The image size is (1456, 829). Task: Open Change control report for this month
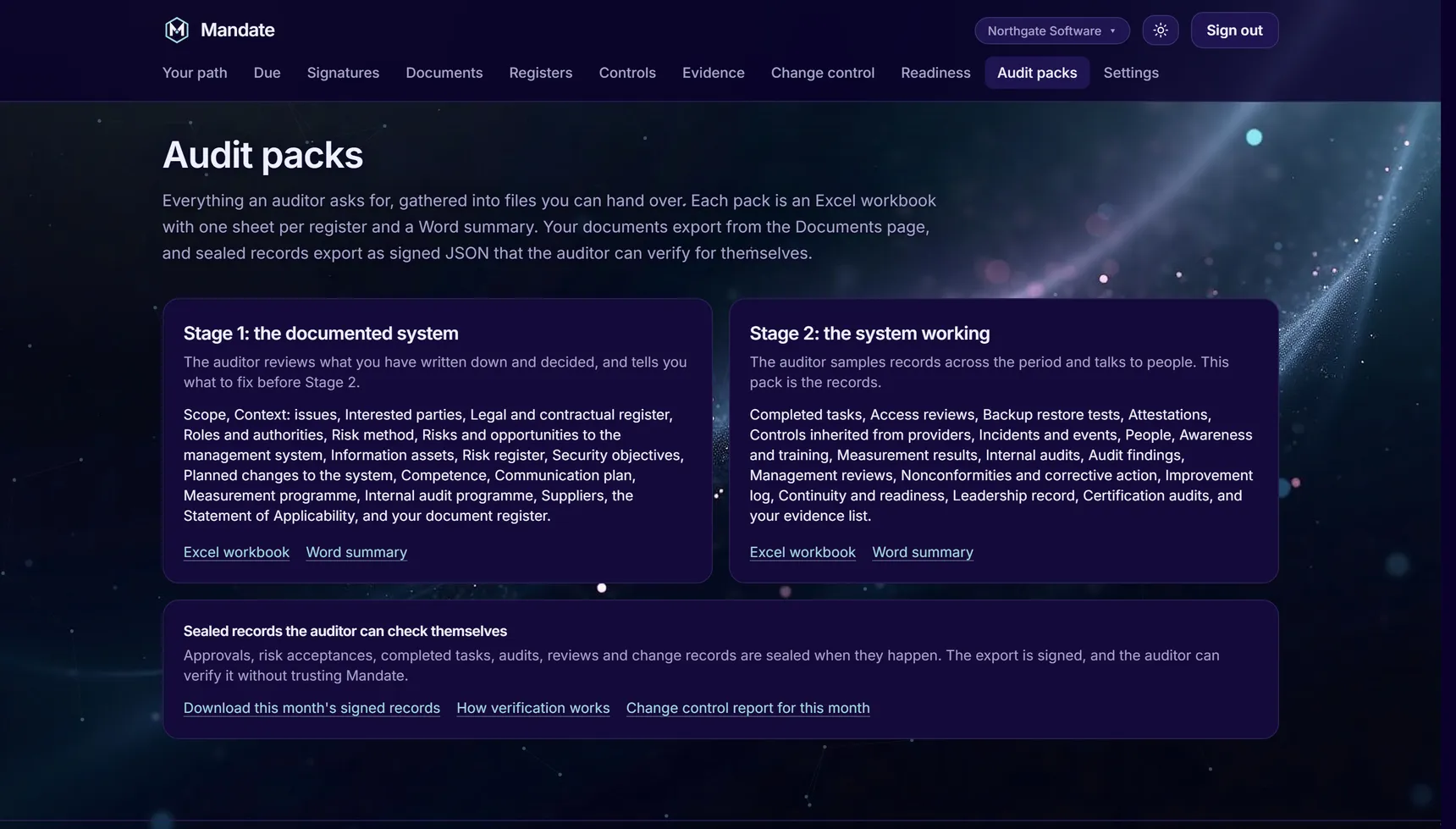pos(748,708)
